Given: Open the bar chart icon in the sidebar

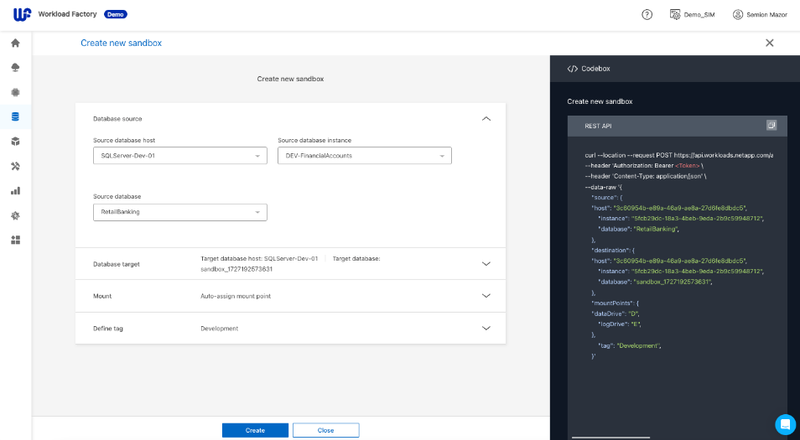Looking at the screenshot, I should (x=15, y=190).
